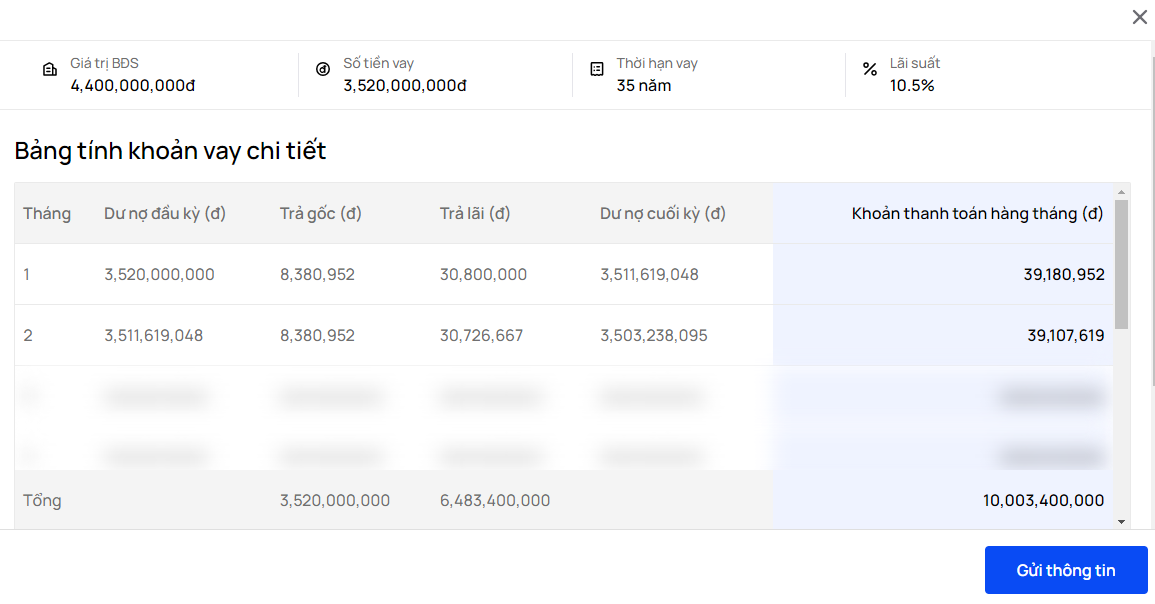Close the loan detail dialog
Image resolution: width=1155 pixels, height=604 pixels.
click(1139, 18)
